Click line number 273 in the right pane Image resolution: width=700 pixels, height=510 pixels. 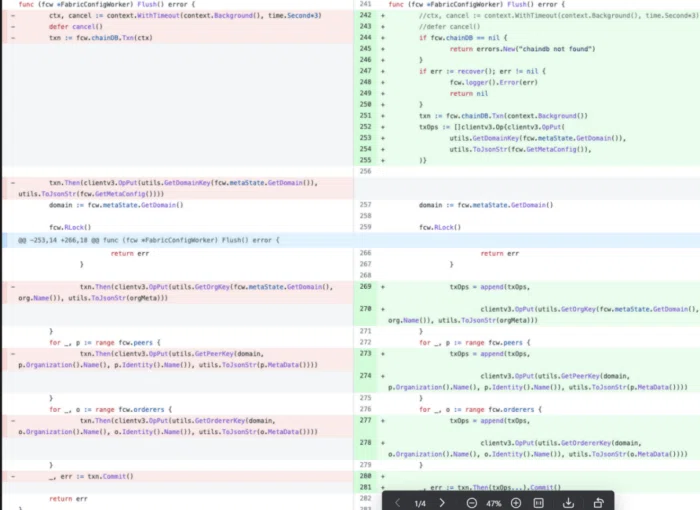(x=366, y=353)
